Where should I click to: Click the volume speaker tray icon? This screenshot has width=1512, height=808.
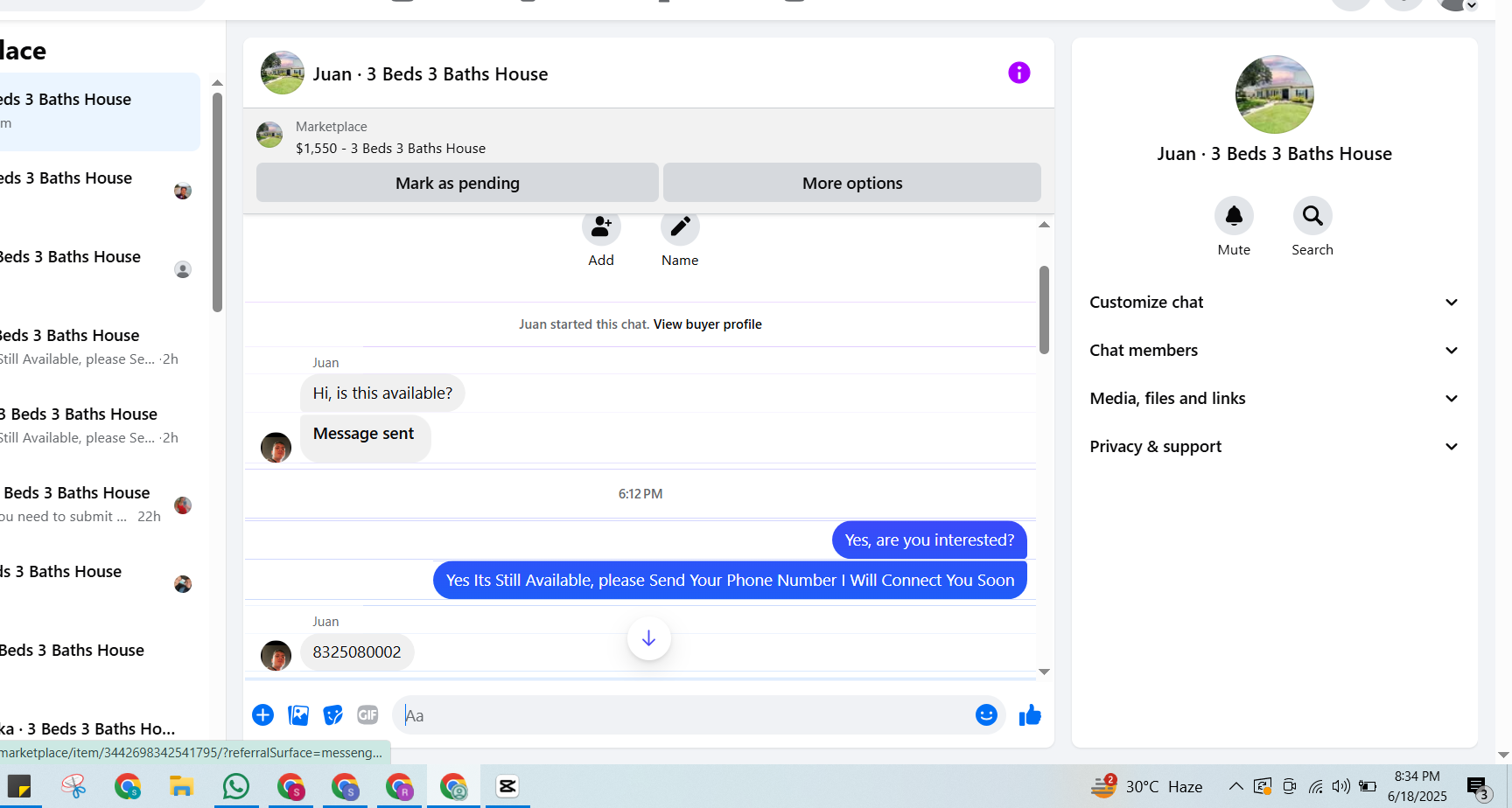point(1340,786)
